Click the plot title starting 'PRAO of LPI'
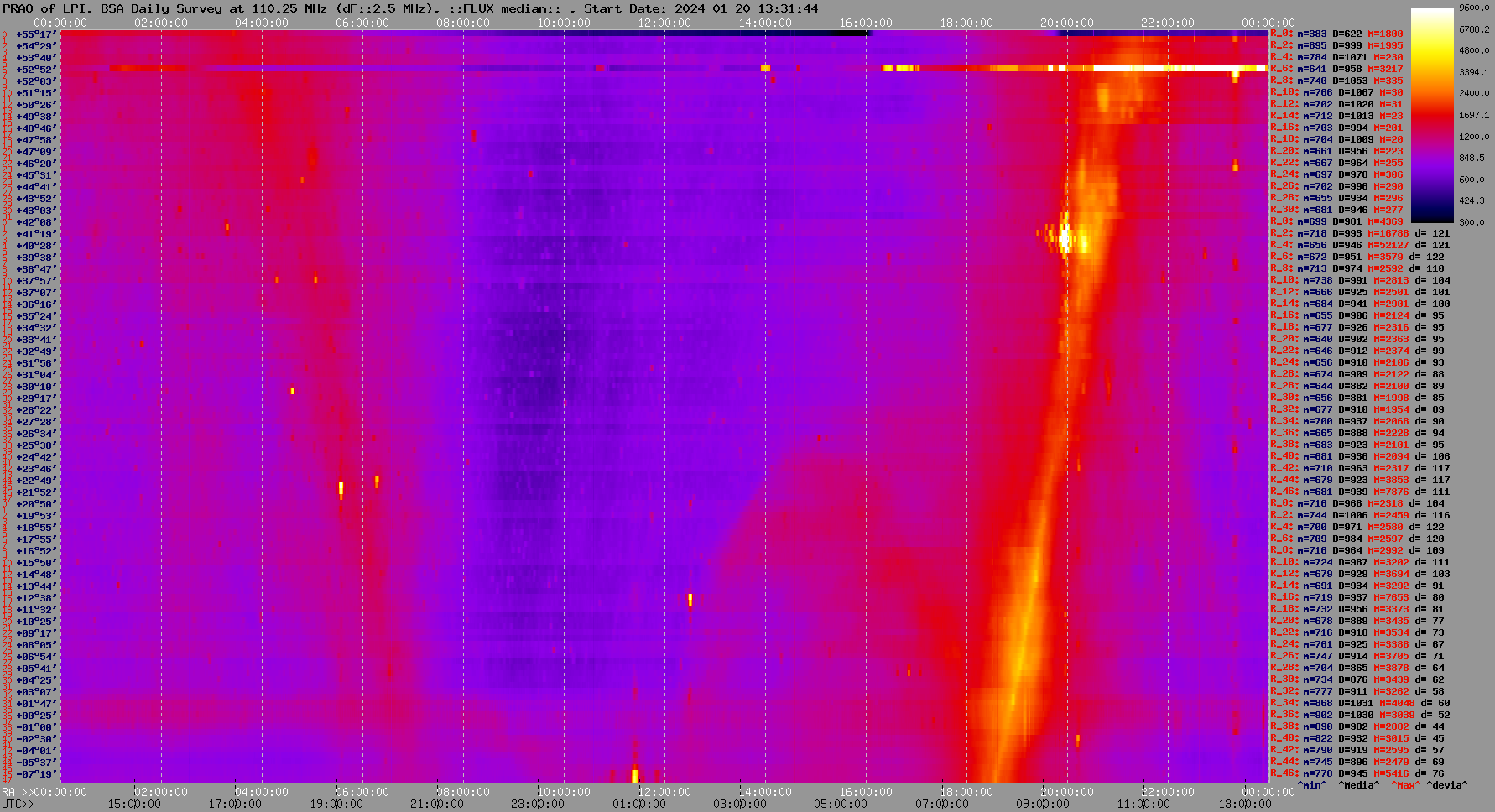Viewport: 1495px width, 812px height. pos(410,8)
